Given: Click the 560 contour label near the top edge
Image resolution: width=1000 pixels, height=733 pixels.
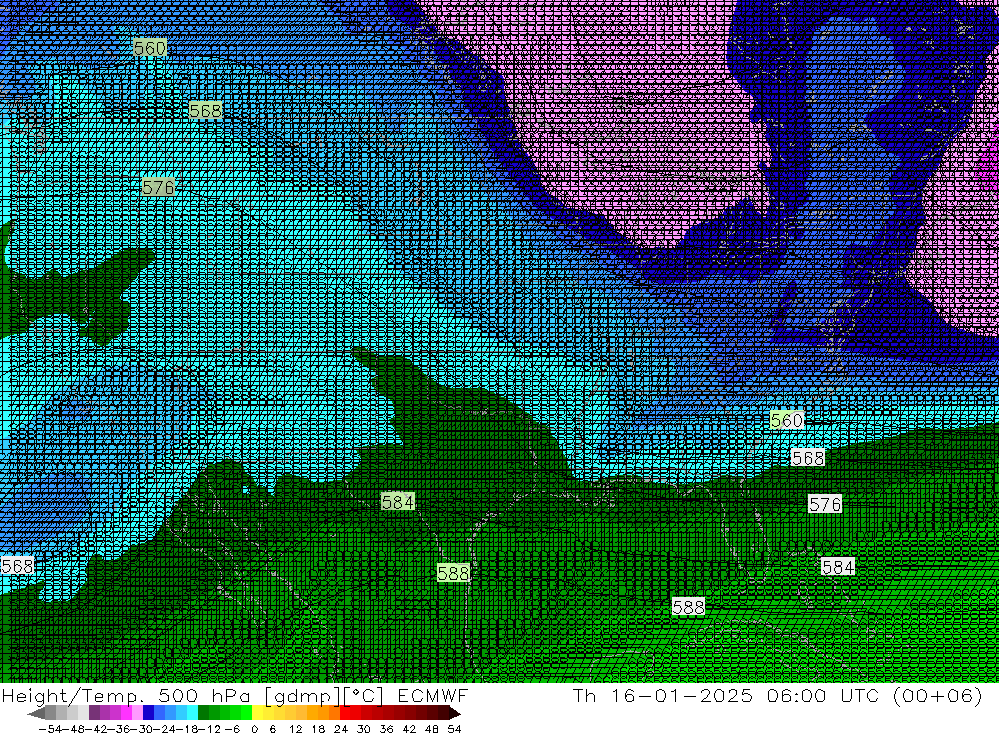Looking at the screenshot, I should [x=150, y=48].
